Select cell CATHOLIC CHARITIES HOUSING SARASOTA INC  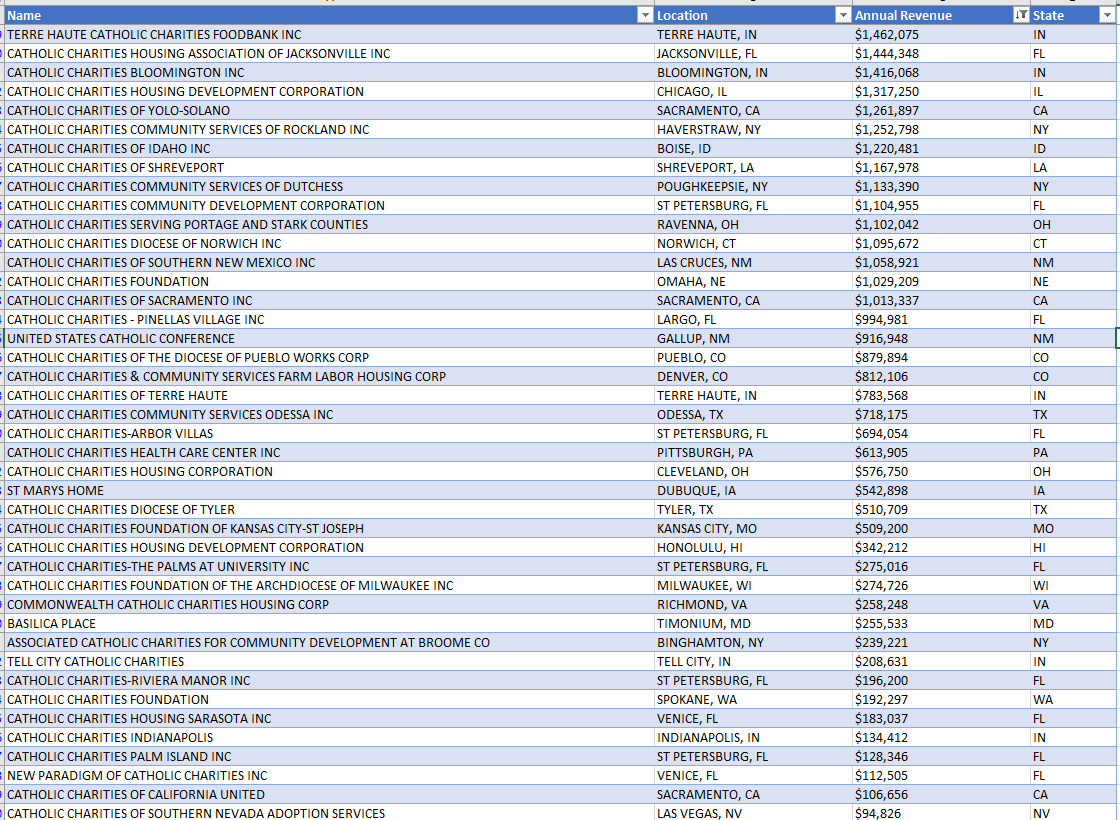click(x=329, y=719)
